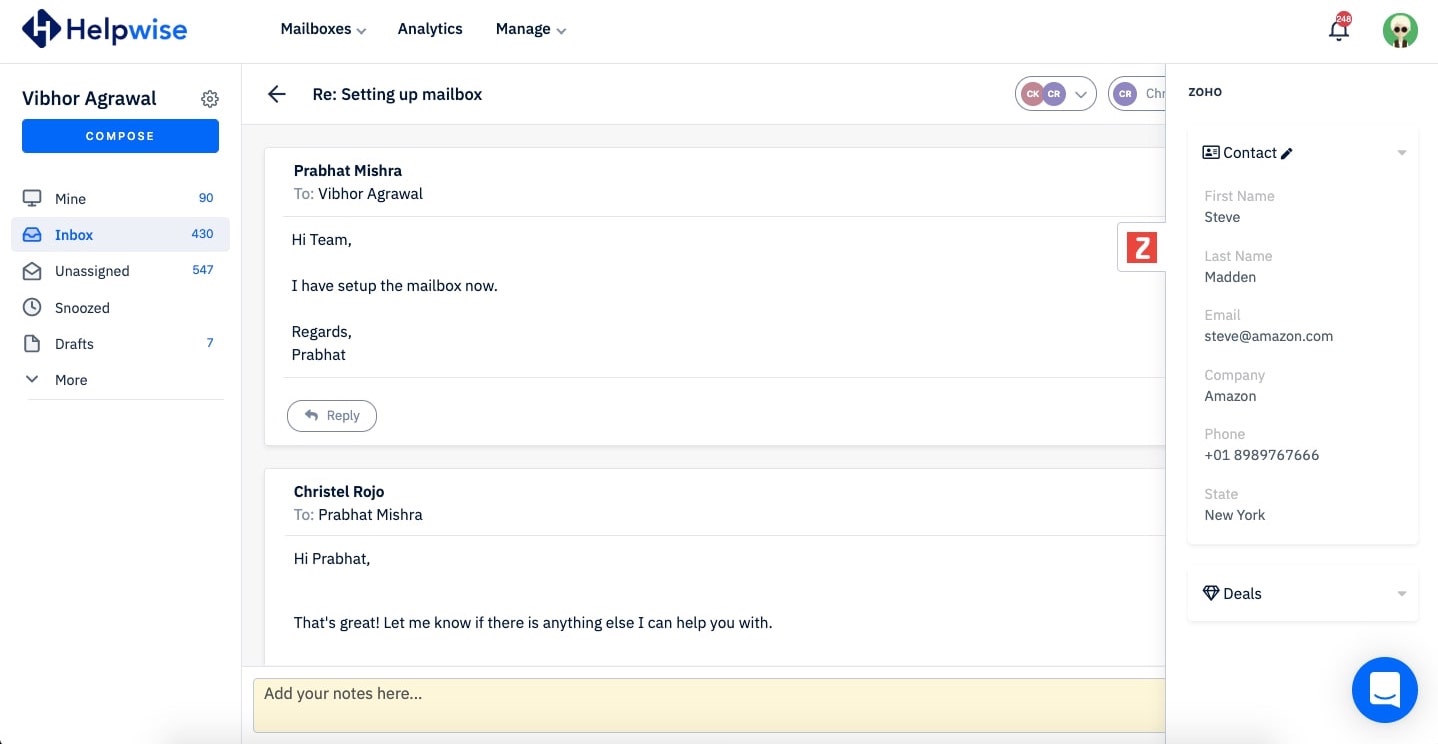
Task: Click the Compose button
Action: (x=120, y=136)
